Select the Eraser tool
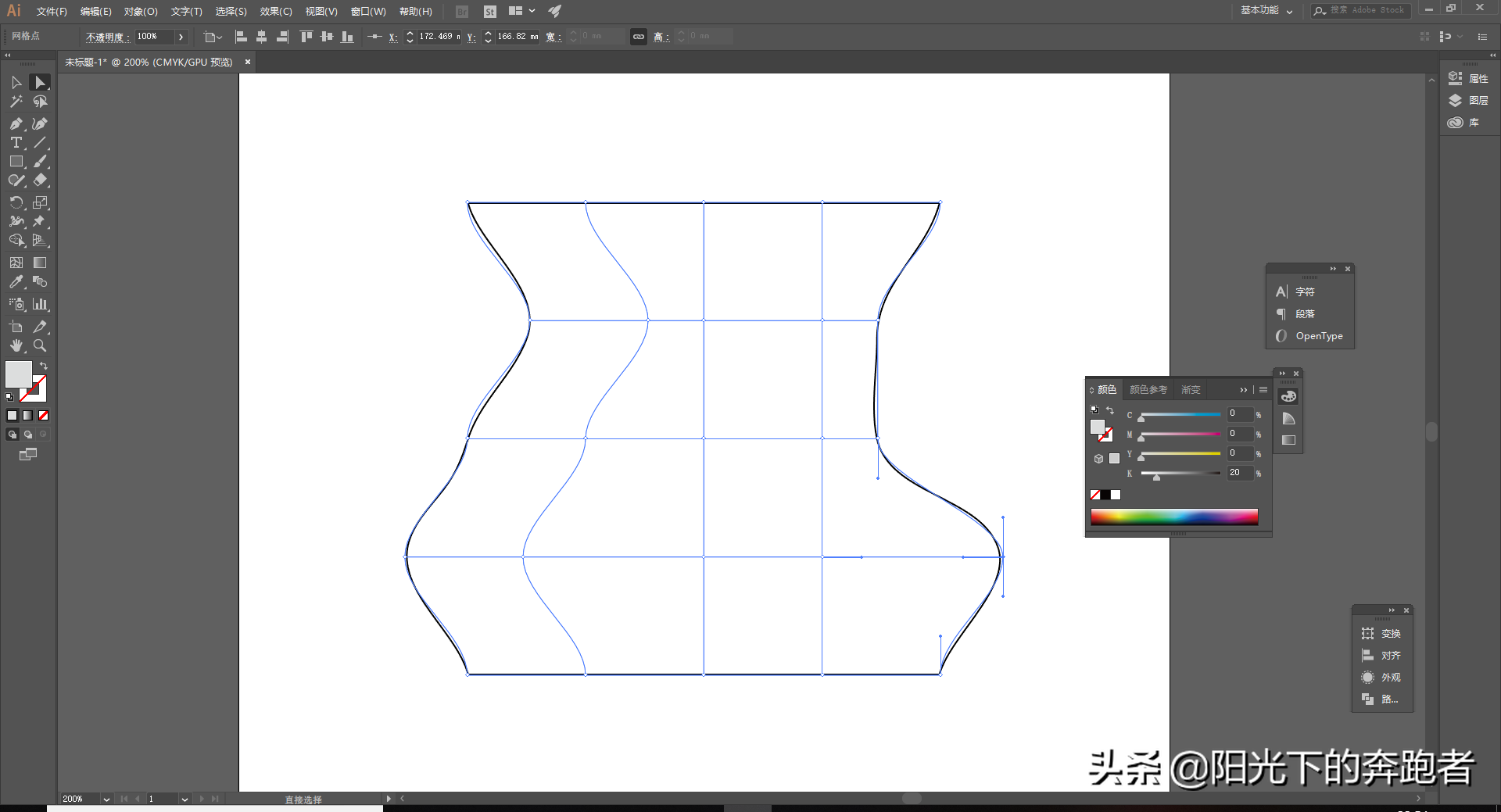The image size is (1501, 812). pos(40,180)
